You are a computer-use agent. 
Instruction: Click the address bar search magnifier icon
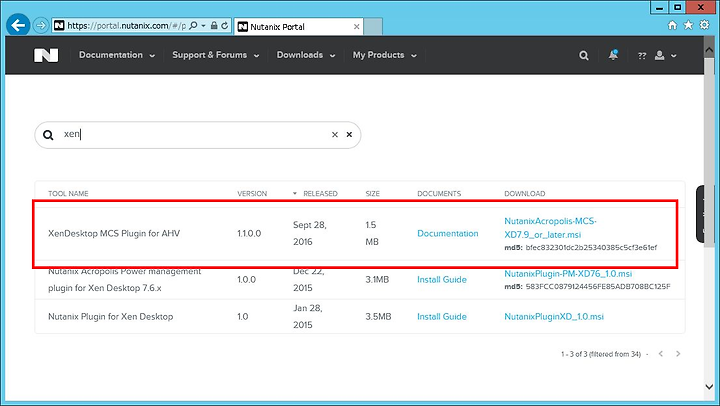[193, 26]
